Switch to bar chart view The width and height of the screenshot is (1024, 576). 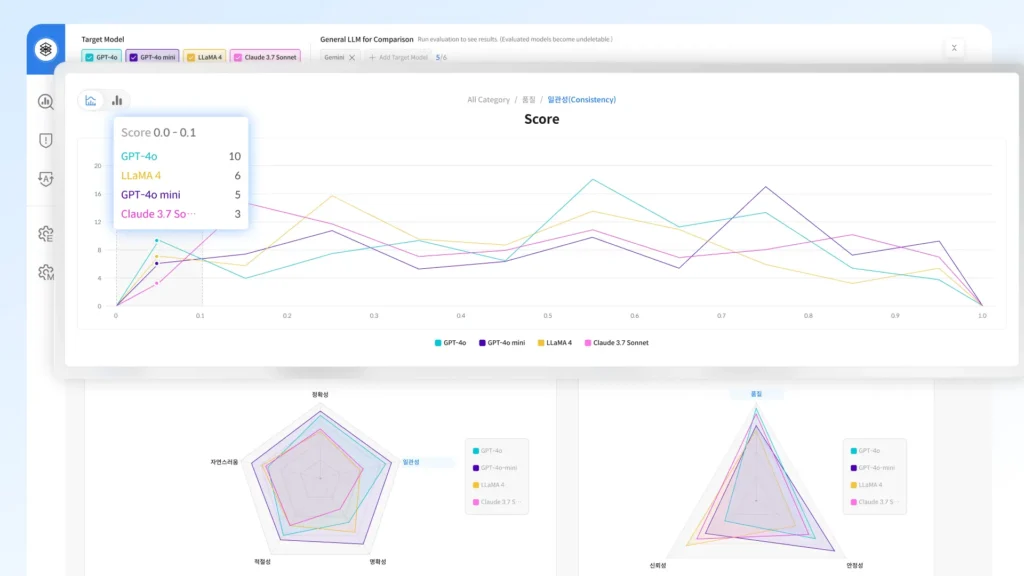pyautogui.click(x=117, y=100)
